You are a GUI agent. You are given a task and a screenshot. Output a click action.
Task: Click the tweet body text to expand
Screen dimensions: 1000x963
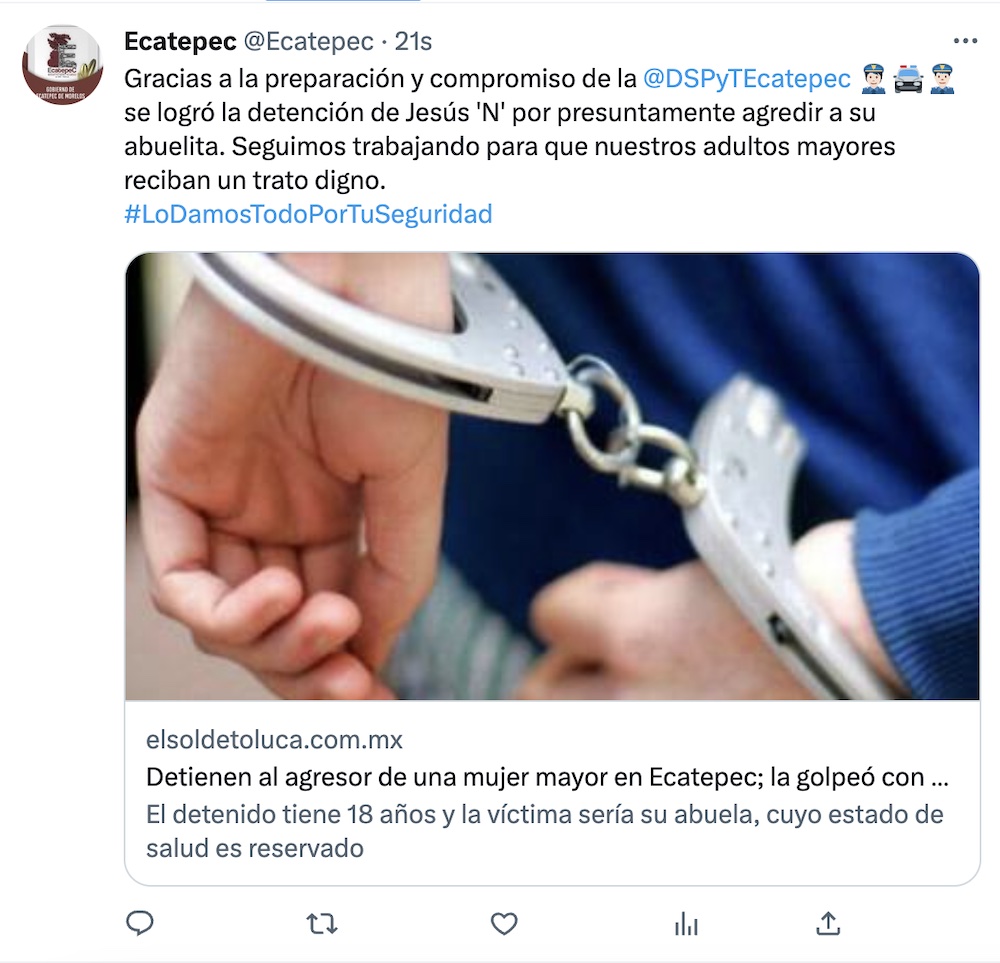point(510,129)
